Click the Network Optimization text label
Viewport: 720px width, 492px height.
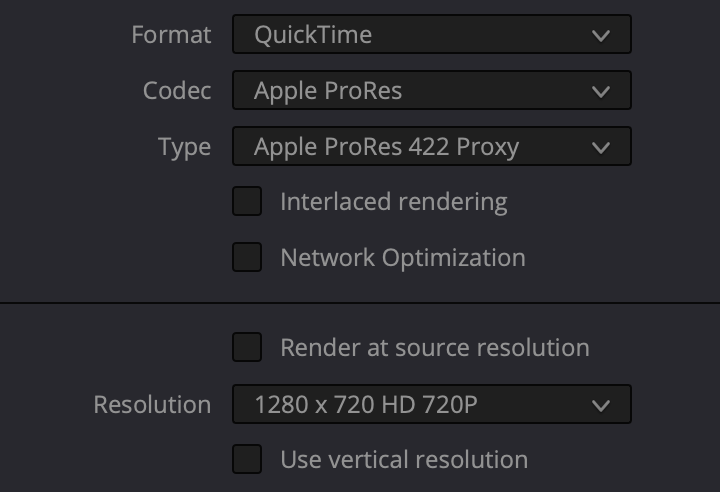click(403, 258)
